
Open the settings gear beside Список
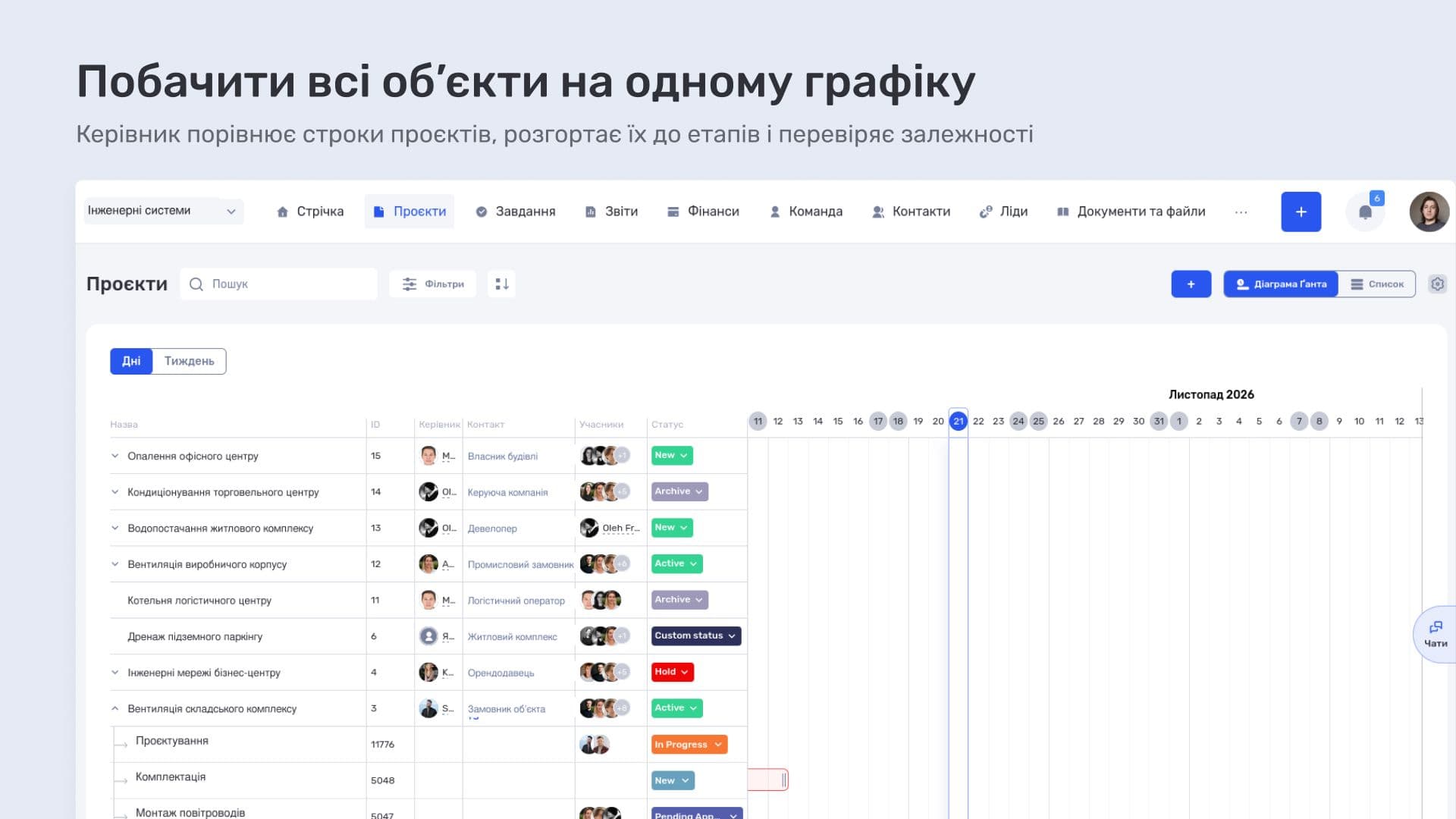pos(1437,284)
